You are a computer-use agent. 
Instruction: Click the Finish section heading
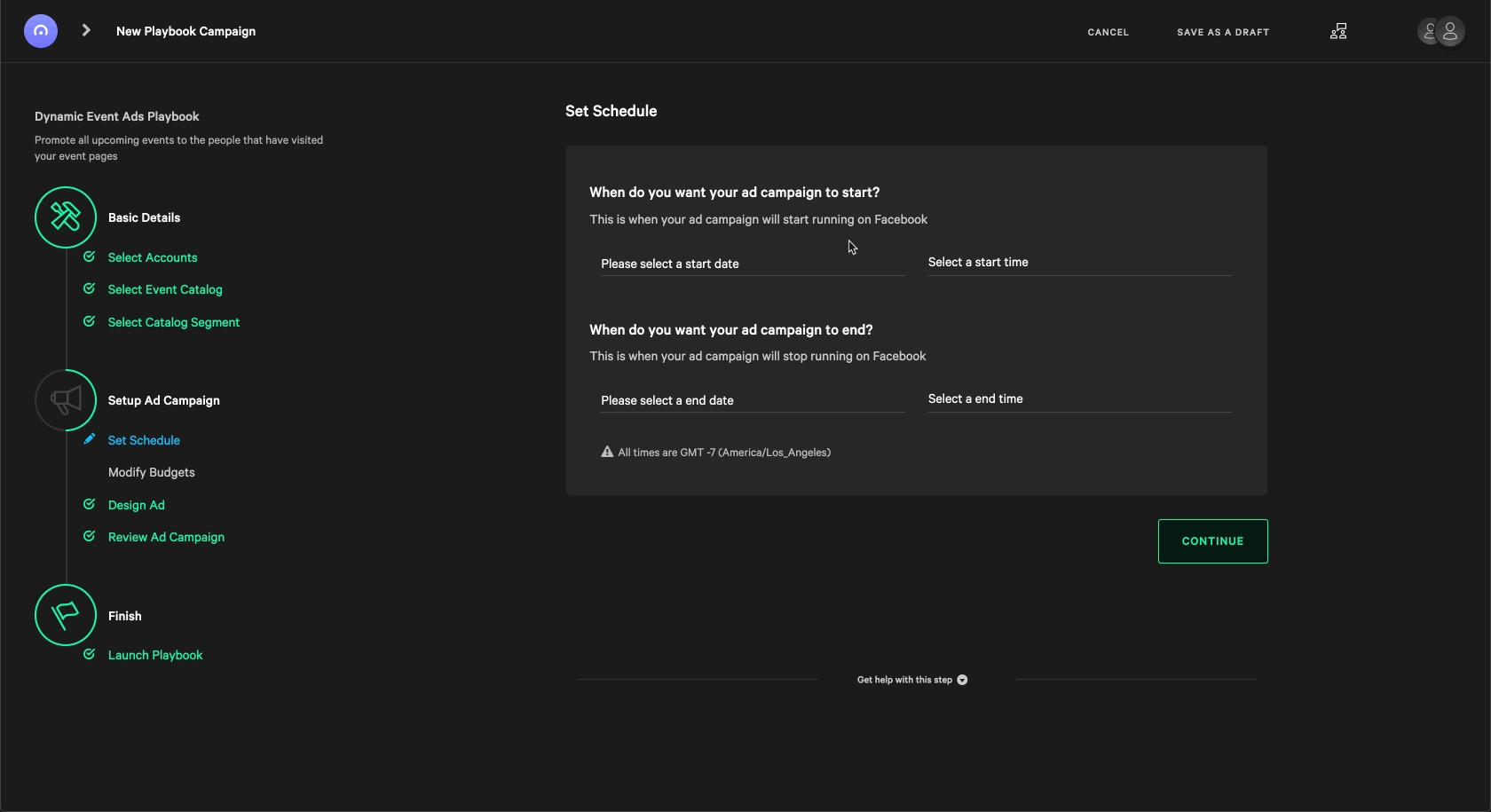coord(125,616)
